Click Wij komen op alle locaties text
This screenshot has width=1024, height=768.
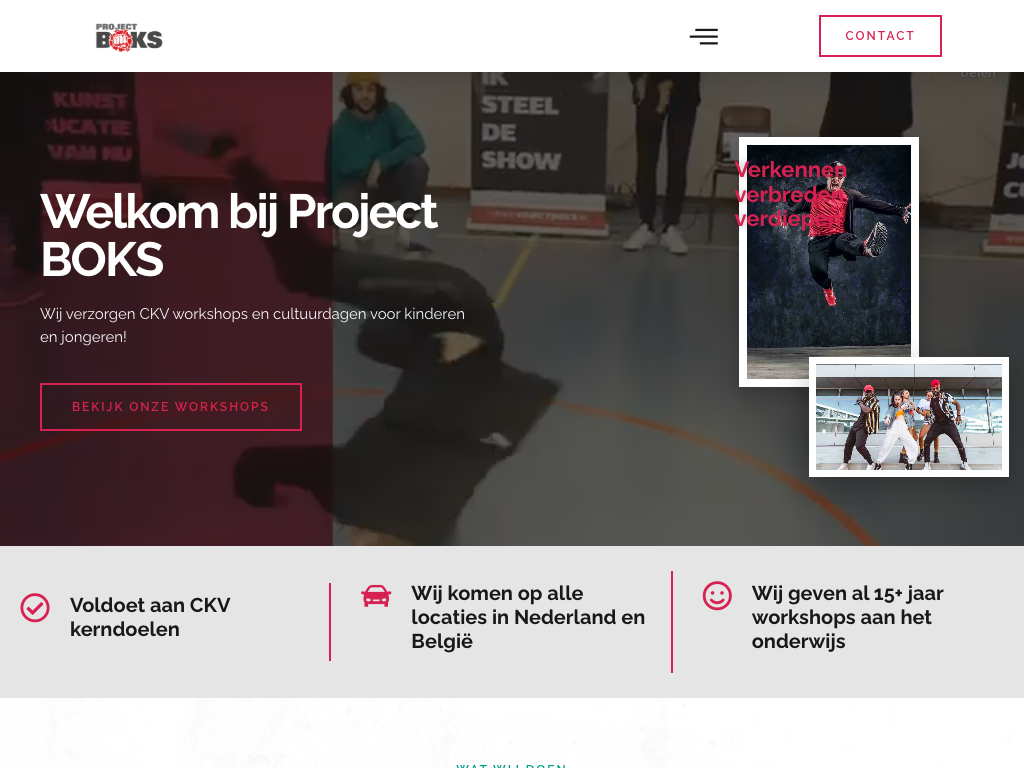tap(528, 617)
